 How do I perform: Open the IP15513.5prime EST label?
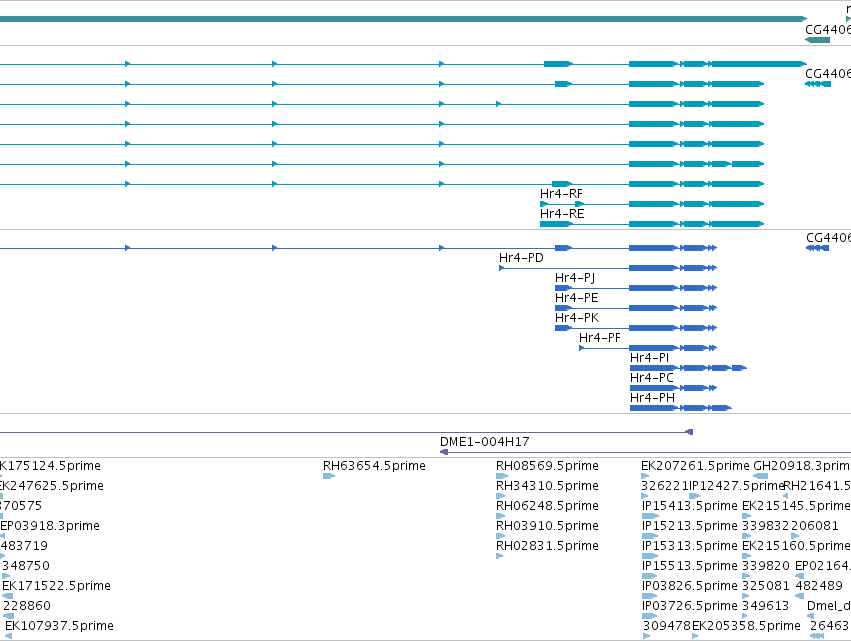pyautogui.click(x=689, y=566)
